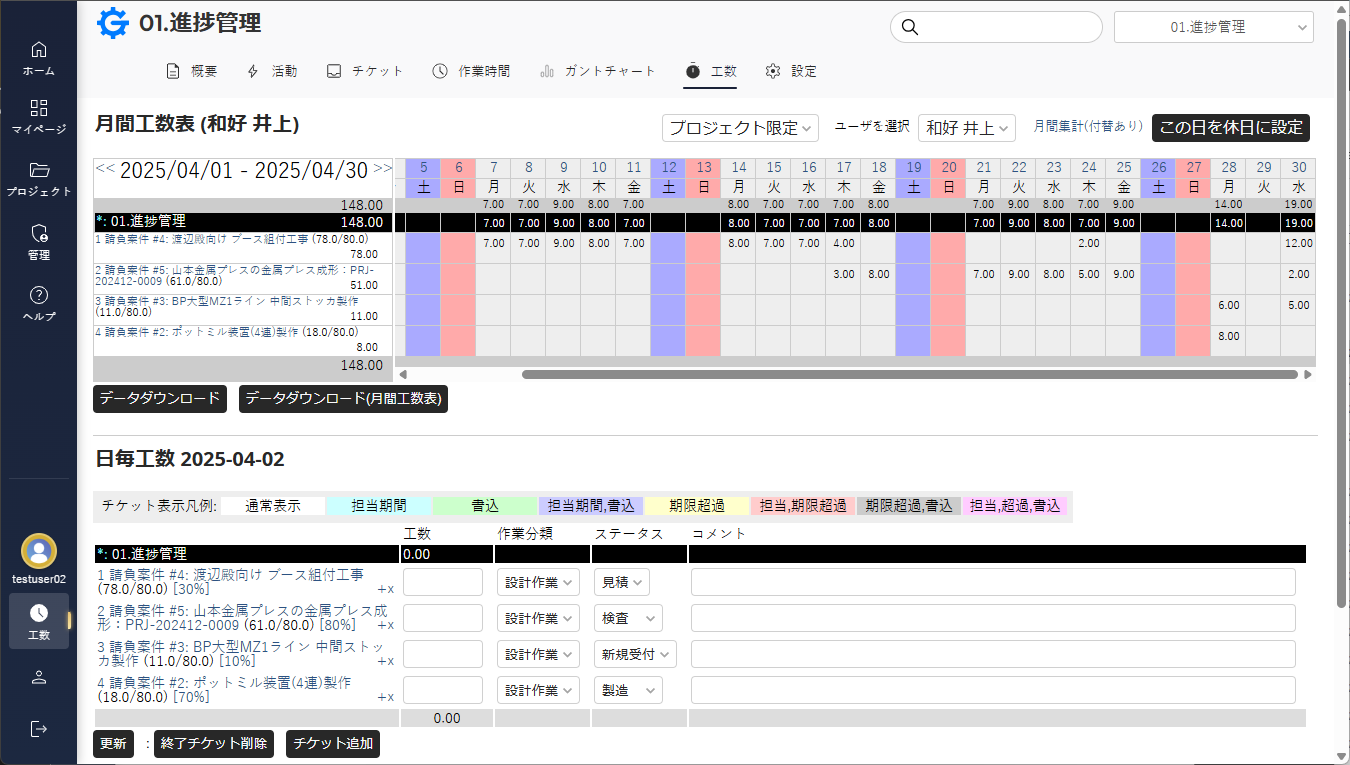Click the 工数 input for ticket #4
1350x765 pixels.
442,582
